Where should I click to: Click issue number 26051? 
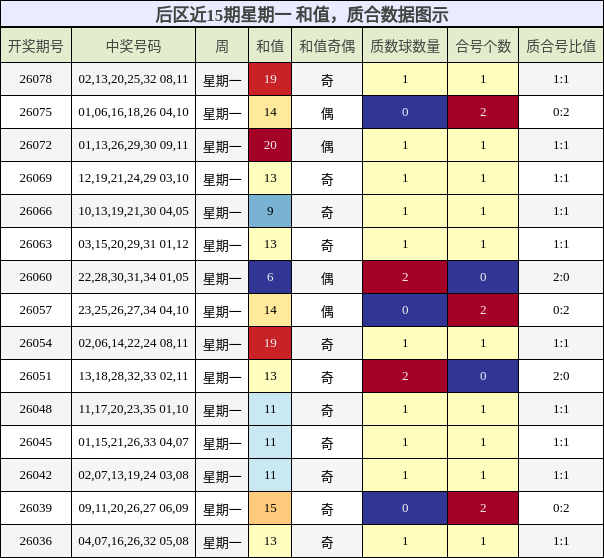(36, 376)
